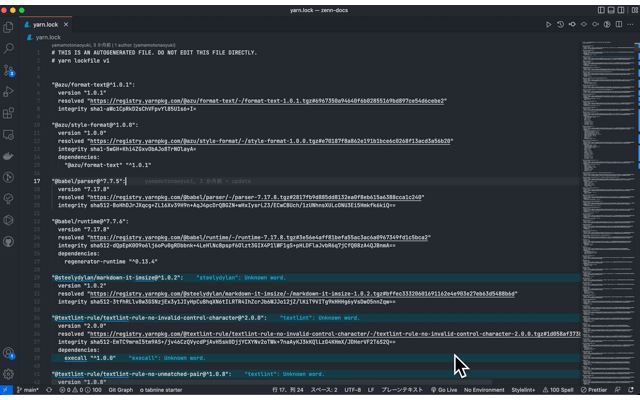Toggle the primary side bar visibility

click(601, 10)
